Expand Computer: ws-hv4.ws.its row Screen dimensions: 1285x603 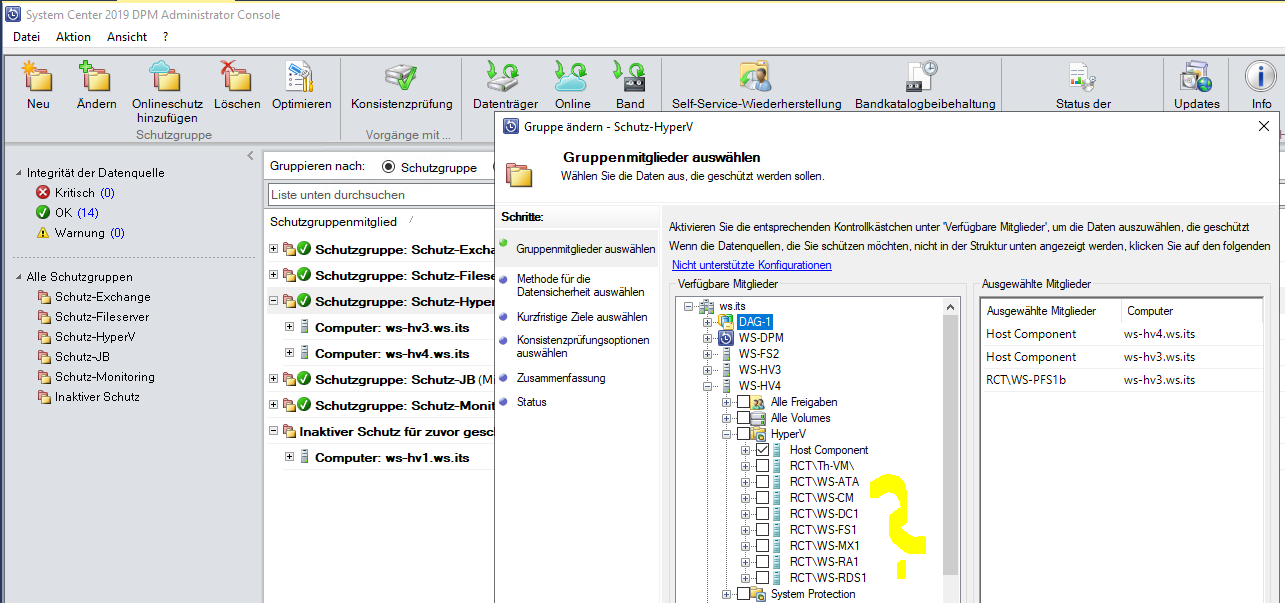coord(290,353)
